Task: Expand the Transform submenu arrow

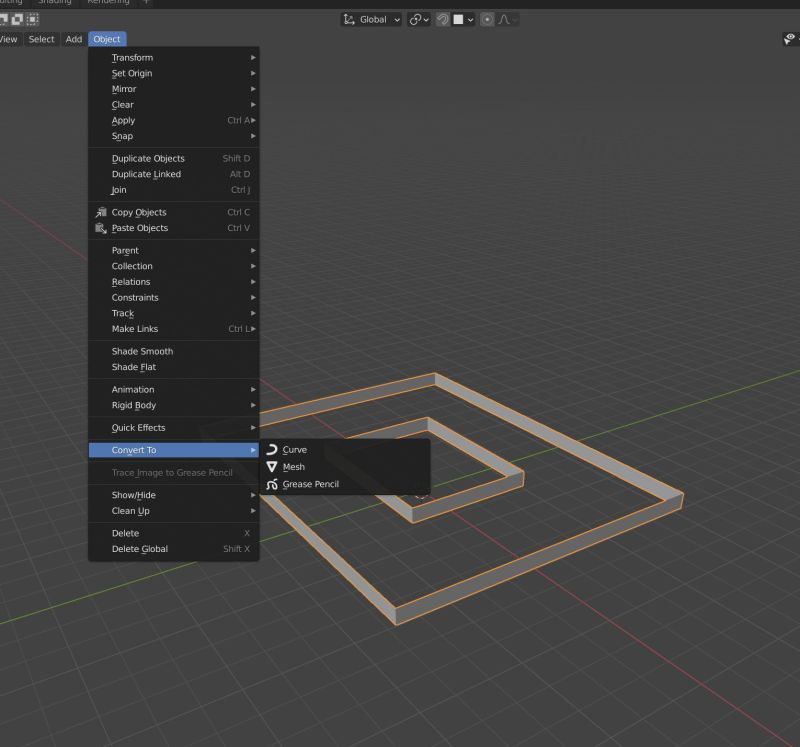Action: [253, 58]
